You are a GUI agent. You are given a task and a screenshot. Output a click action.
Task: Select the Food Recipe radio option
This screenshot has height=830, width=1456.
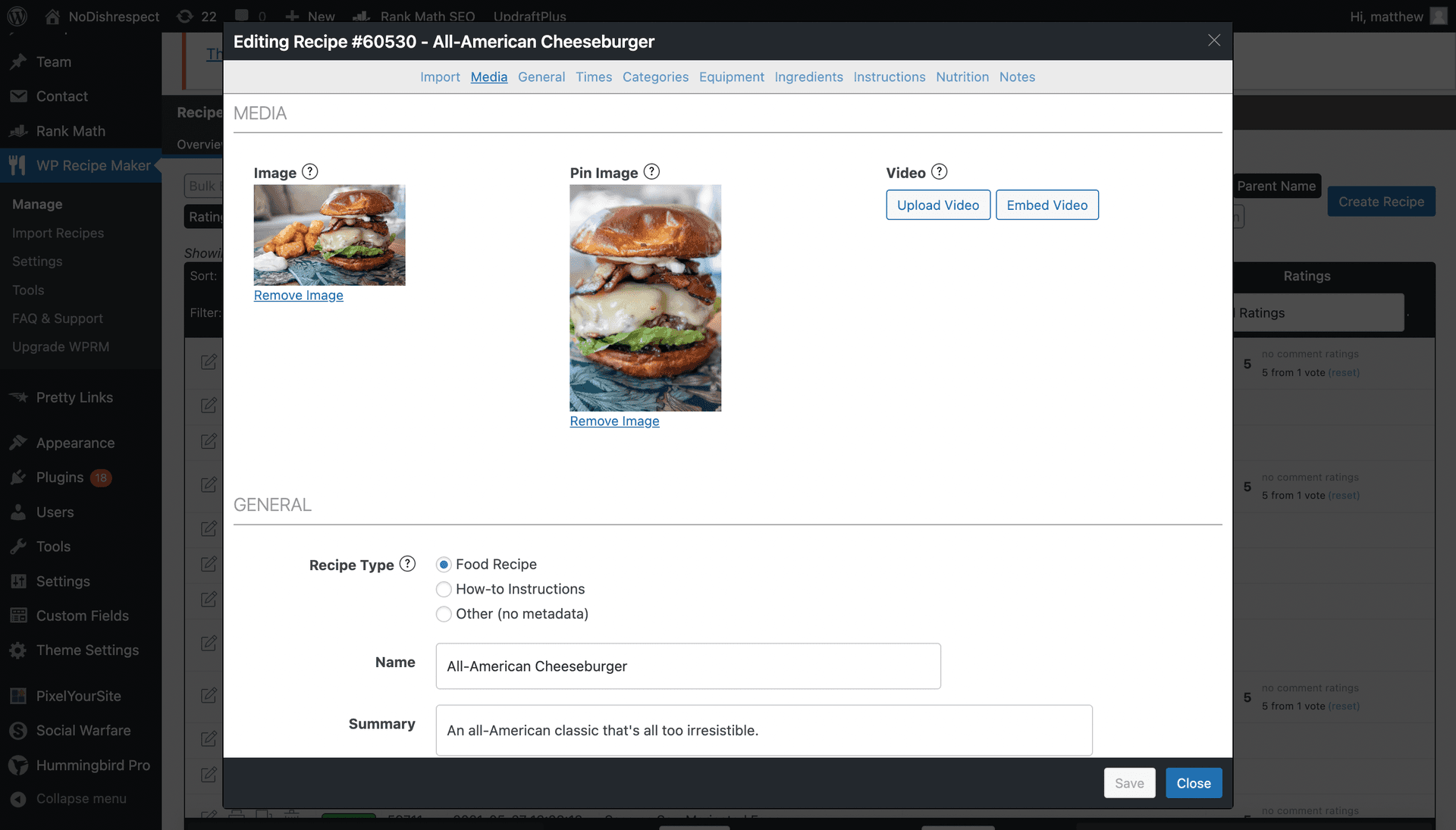(444, 565)
